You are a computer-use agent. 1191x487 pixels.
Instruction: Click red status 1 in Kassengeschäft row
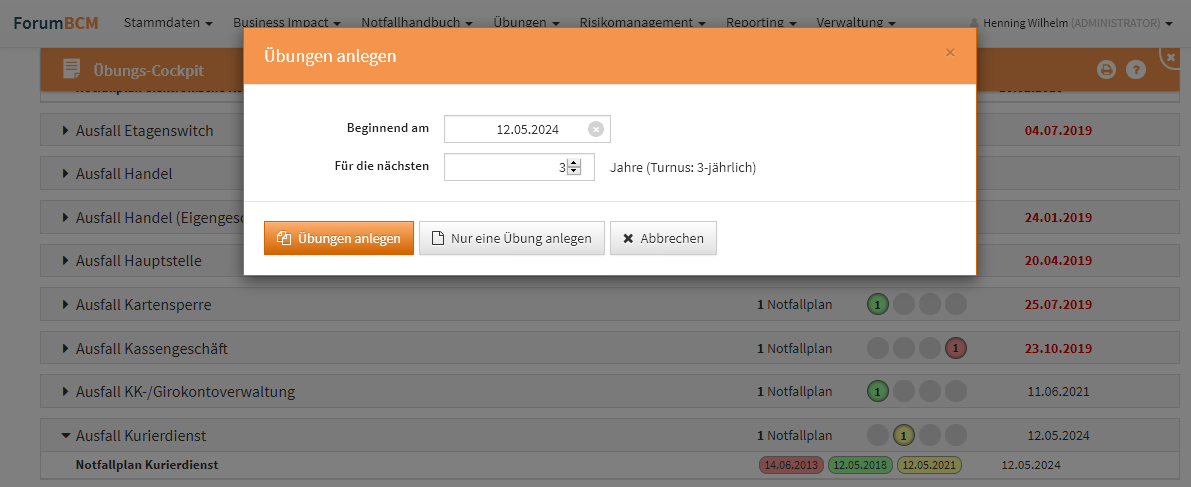(956, 349)
